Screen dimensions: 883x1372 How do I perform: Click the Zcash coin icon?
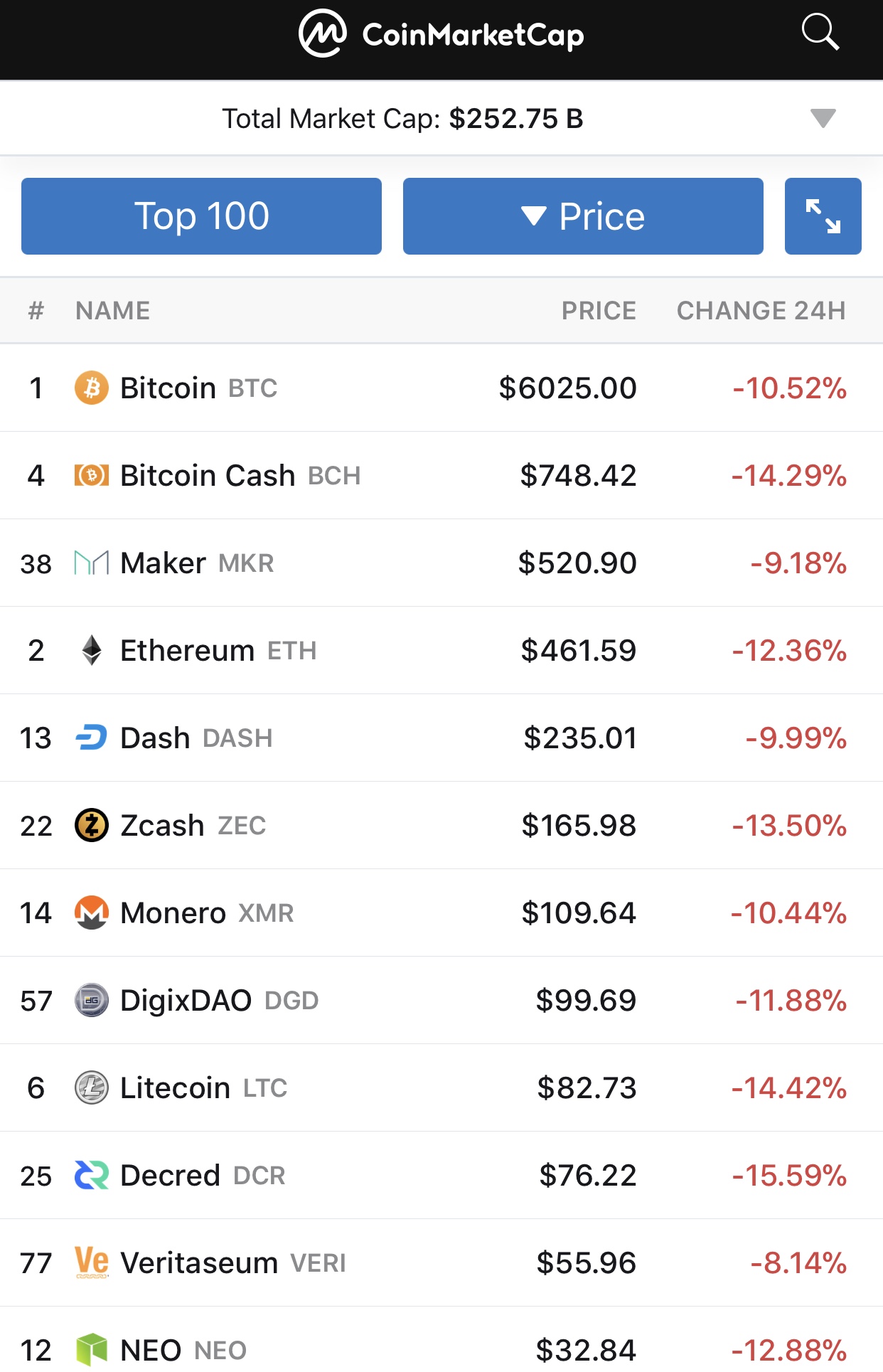[x=92, y=825]
